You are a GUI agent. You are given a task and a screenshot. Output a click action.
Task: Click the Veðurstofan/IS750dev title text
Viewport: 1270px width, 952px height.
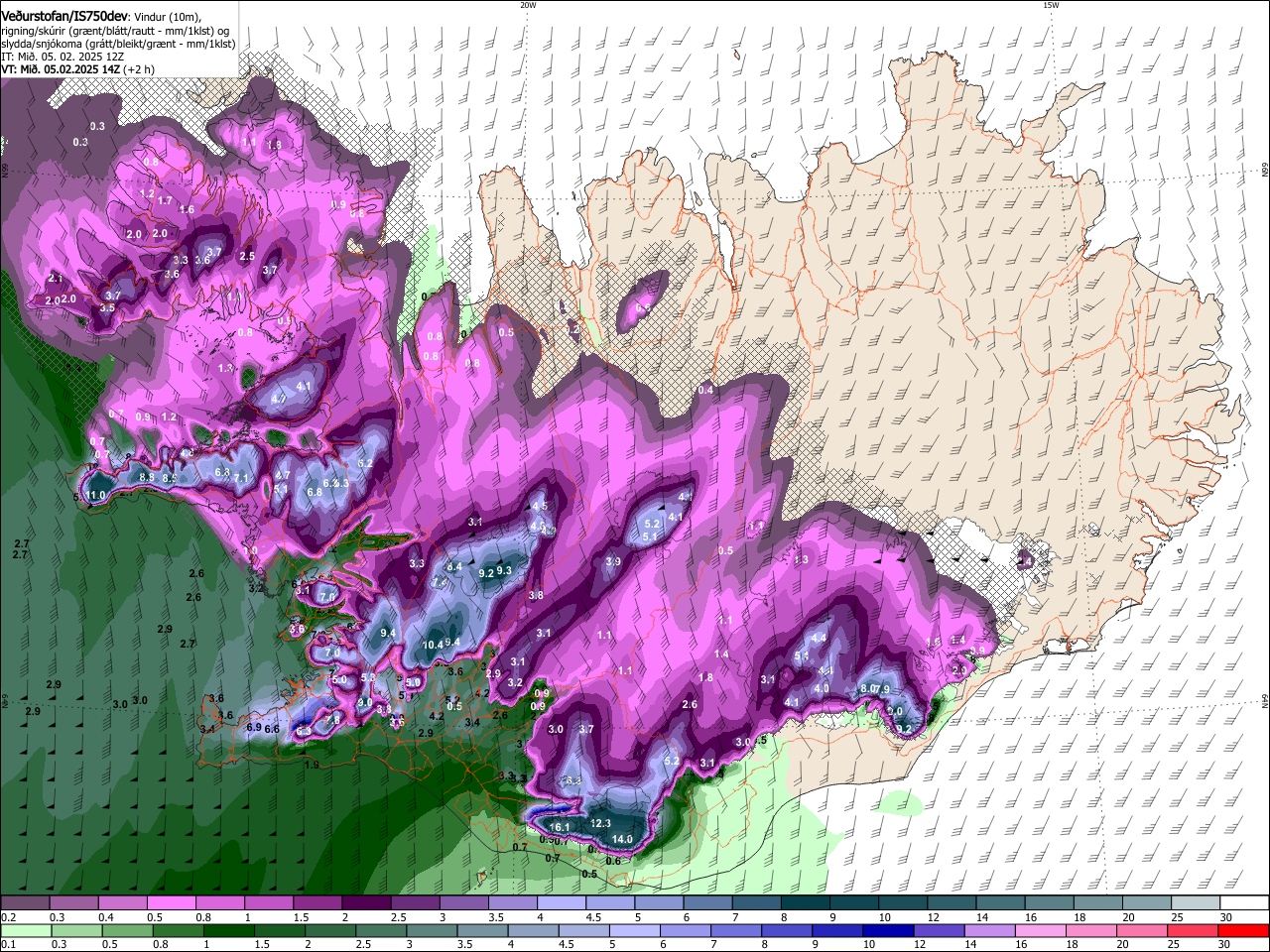click(x=64, y=15)
